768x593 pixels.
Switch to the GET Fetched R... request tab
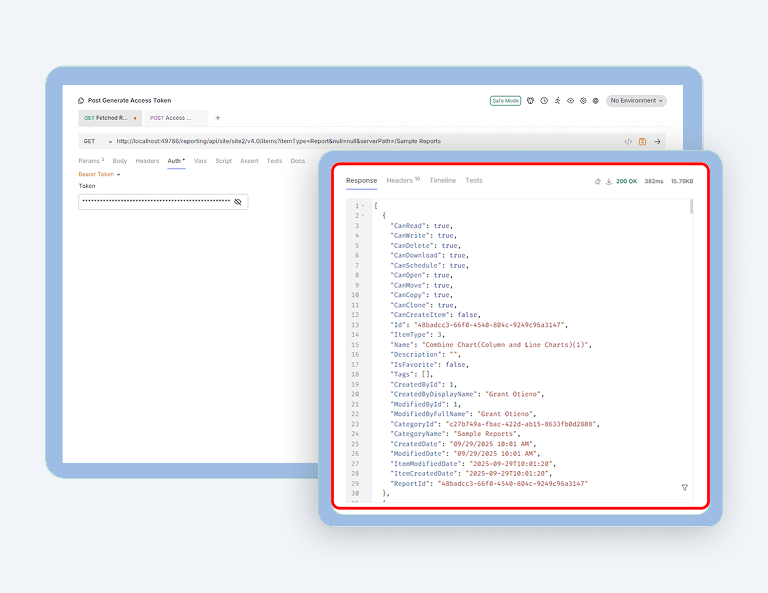click(110, 118)
